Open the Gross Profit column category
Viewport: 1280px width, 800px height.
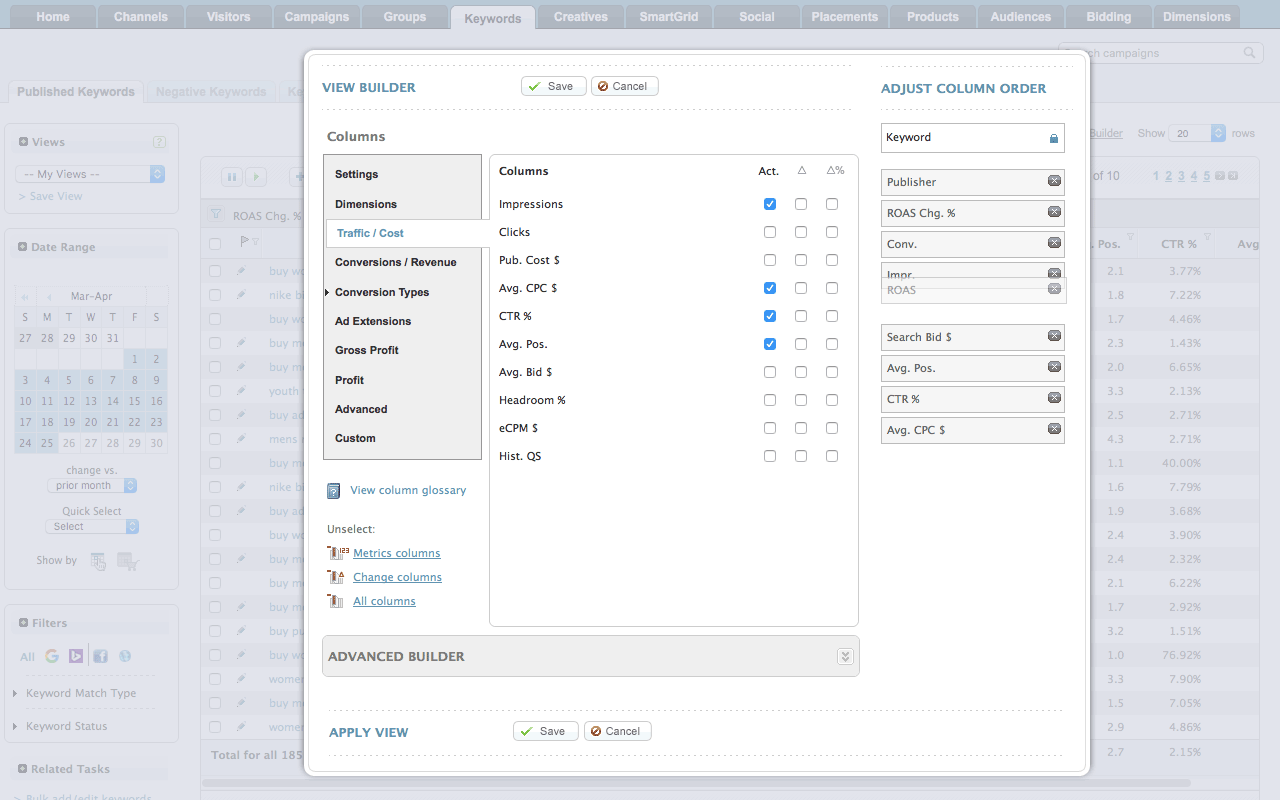[x=367, y=350]
